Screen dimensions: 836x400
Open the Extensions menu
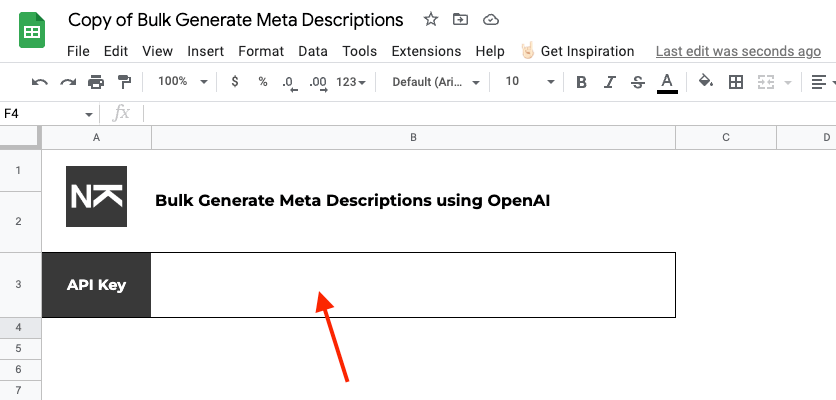pos(426,51)
